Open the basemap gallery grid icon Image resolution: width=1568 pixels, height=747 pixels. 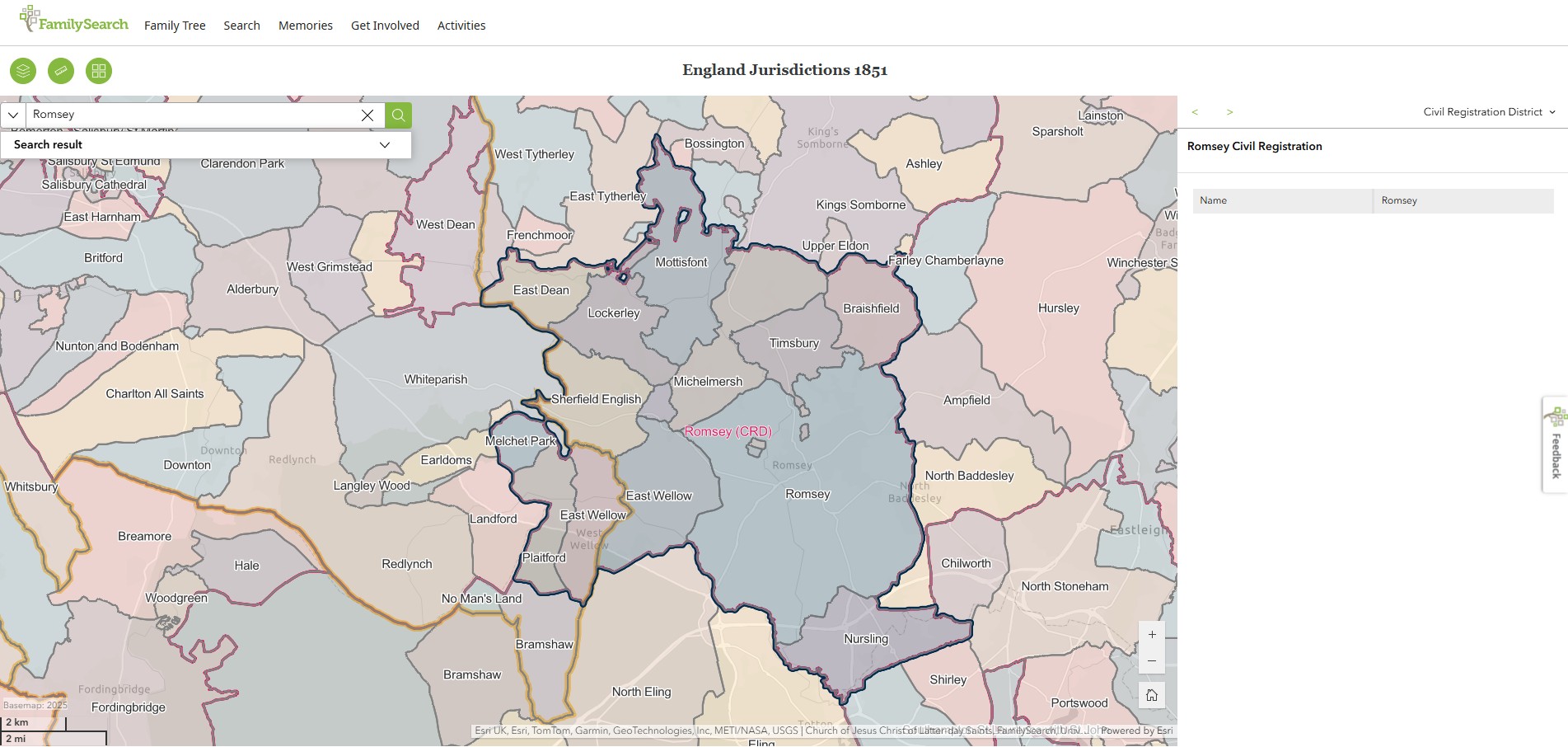click(99, 71)
